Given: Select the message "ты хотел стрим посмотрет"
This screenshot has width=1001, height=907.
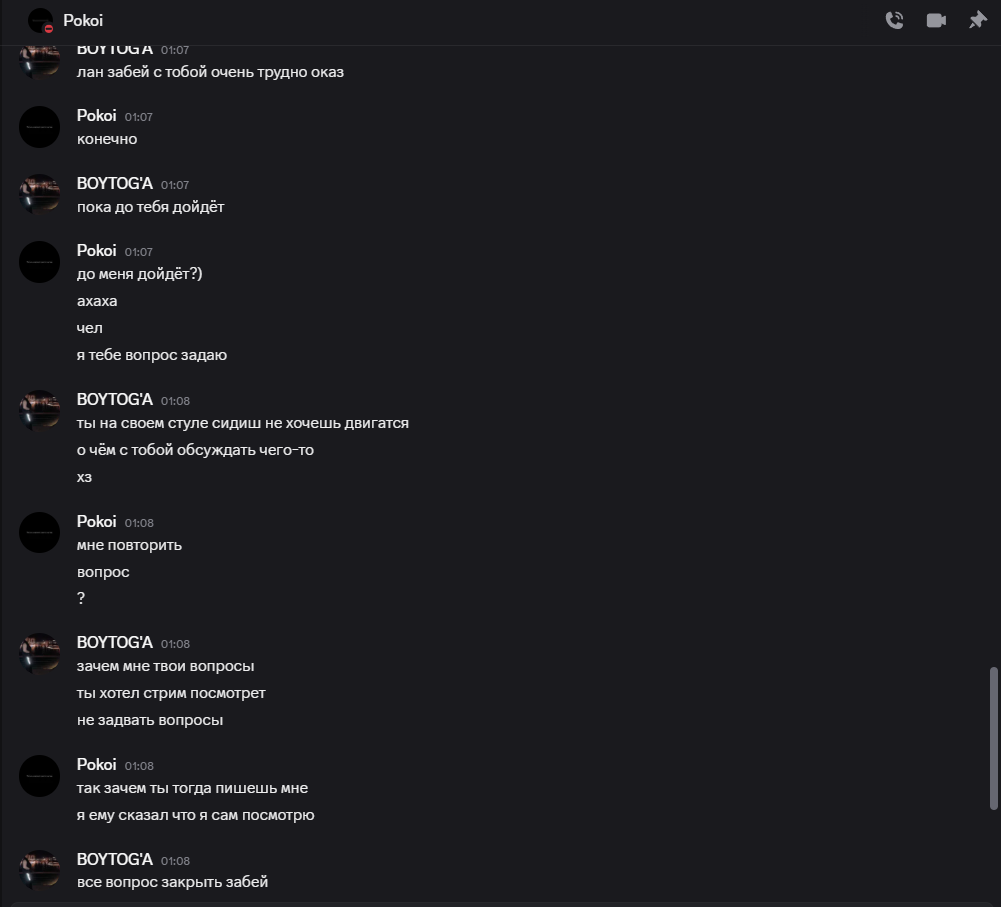Looking at the screenshot, I should click(171, 693).
